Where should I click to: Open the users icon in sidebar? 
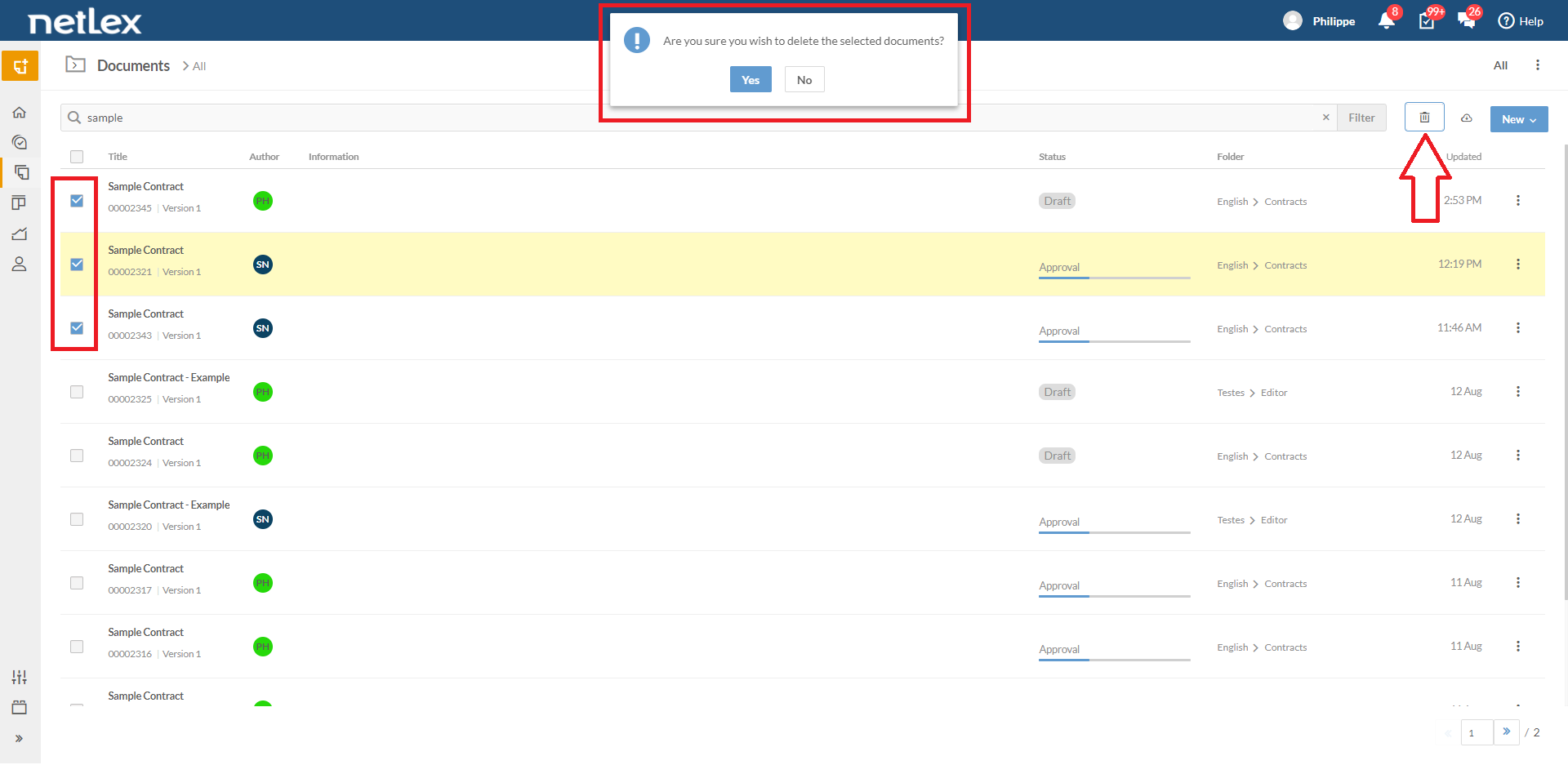[20, 265]
